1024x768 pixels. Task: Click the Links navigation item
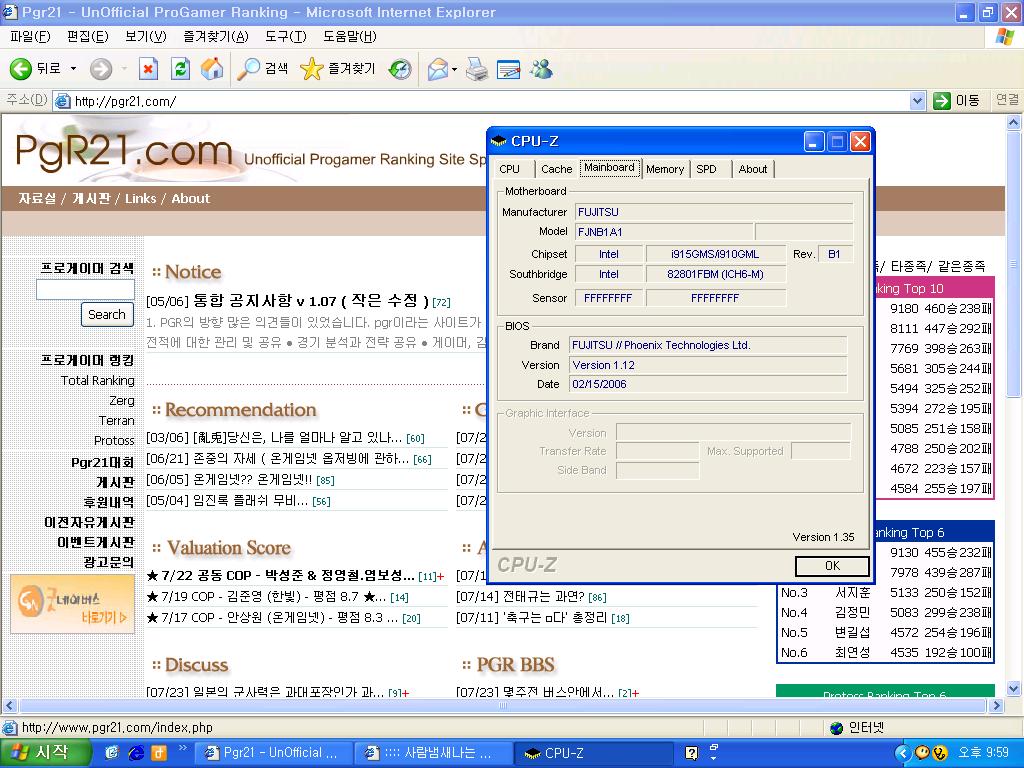[x=140, y=199]
